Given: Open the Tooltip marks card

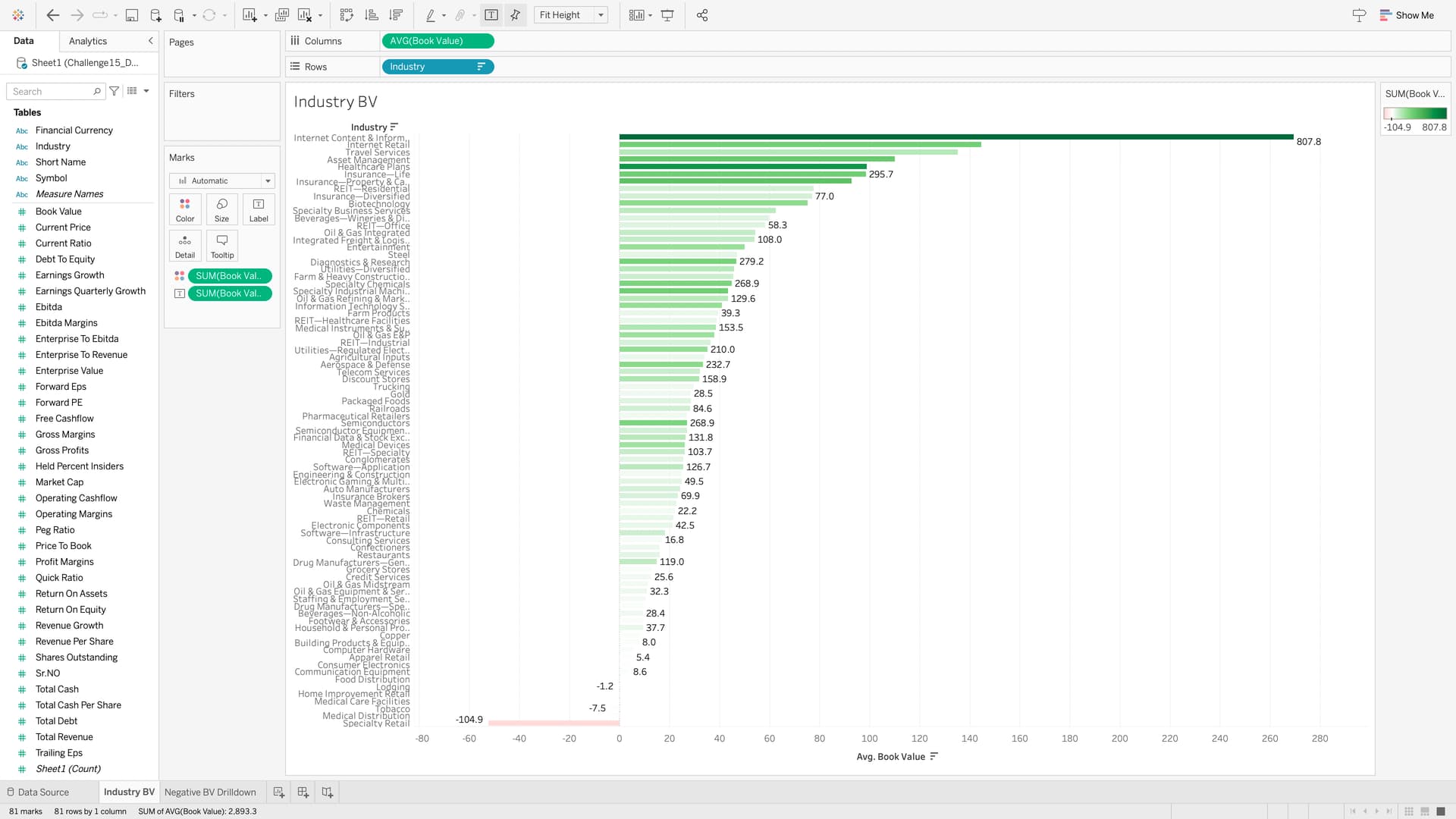Looking at the screenshot, I should 222,246.
